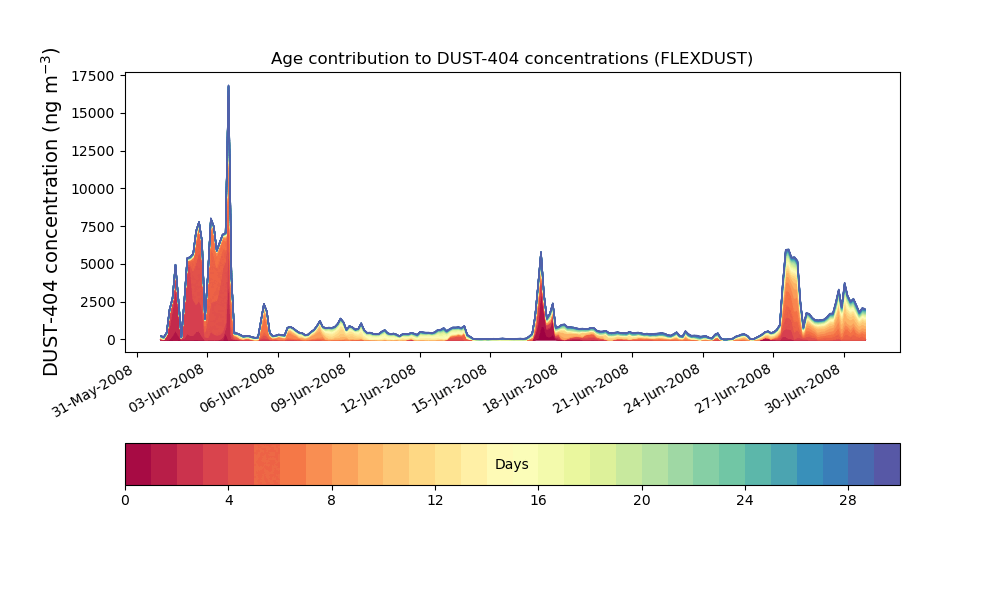Pick the dark blue-purple last colorbar segment
Screen dimensions: 1000x600
coord(887,464)
